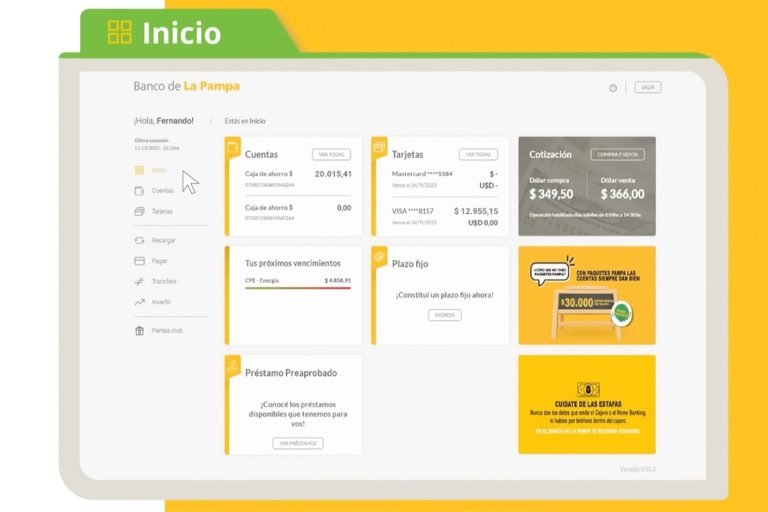Open the Paquetes Pampa promotional banner

coord(587,295)
